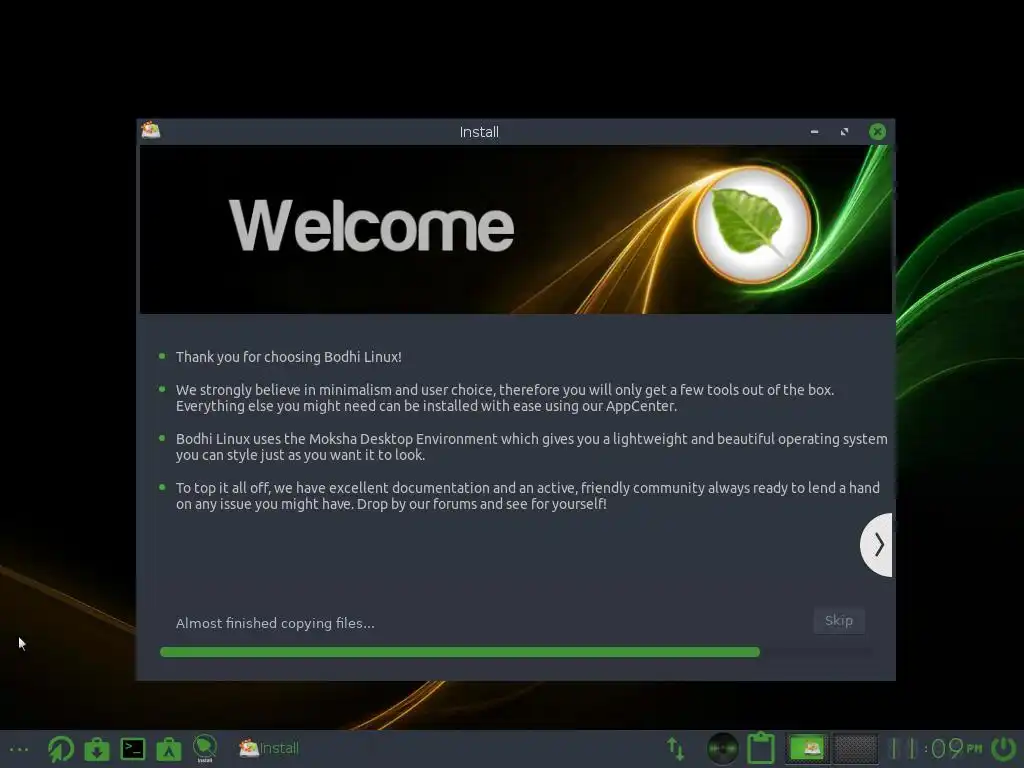Image resolution: width=1024 pixels, height=768 pixels.
Task: Open the power button system menu
Action: pyautogui.click(x=1004, y=748)
